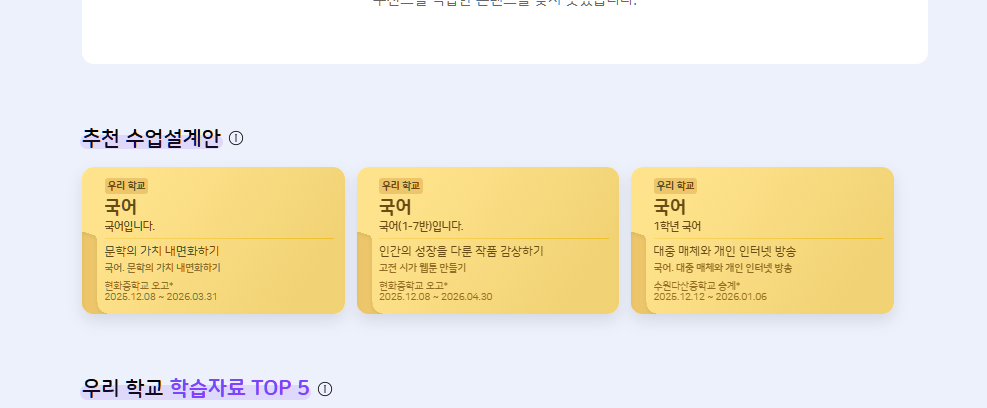This screenshot has height=408, width=987.
Task: Click the 추천 수업설계안 section heading
Action: [x=151, y=138]
